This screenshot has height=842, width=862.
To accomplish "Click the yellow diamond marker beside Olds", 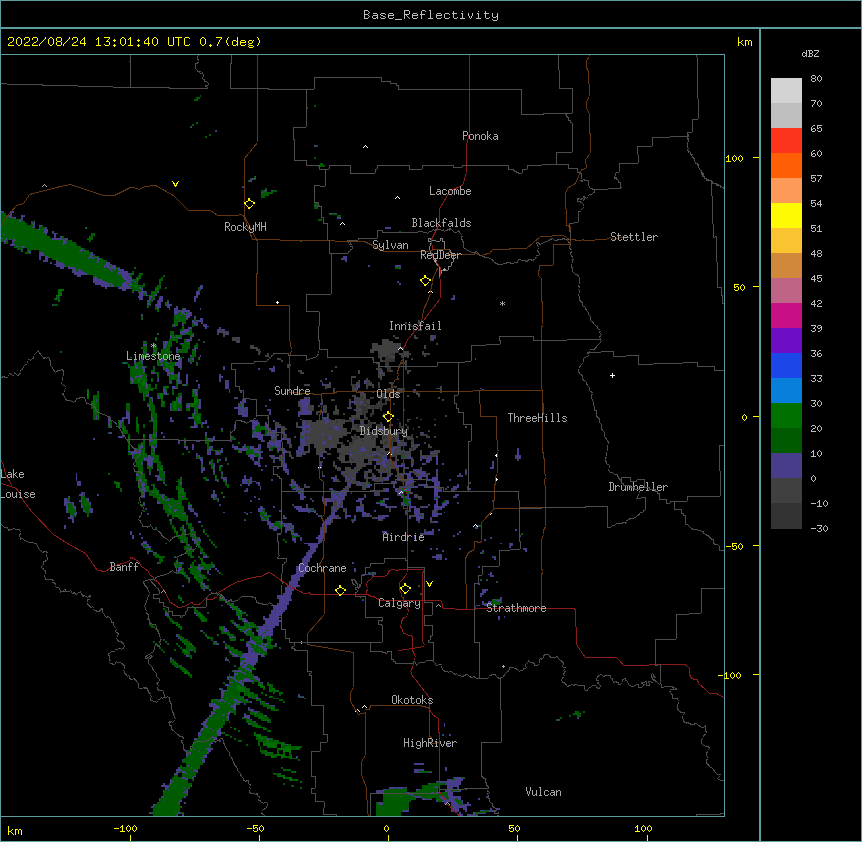I will pos(388,417).
